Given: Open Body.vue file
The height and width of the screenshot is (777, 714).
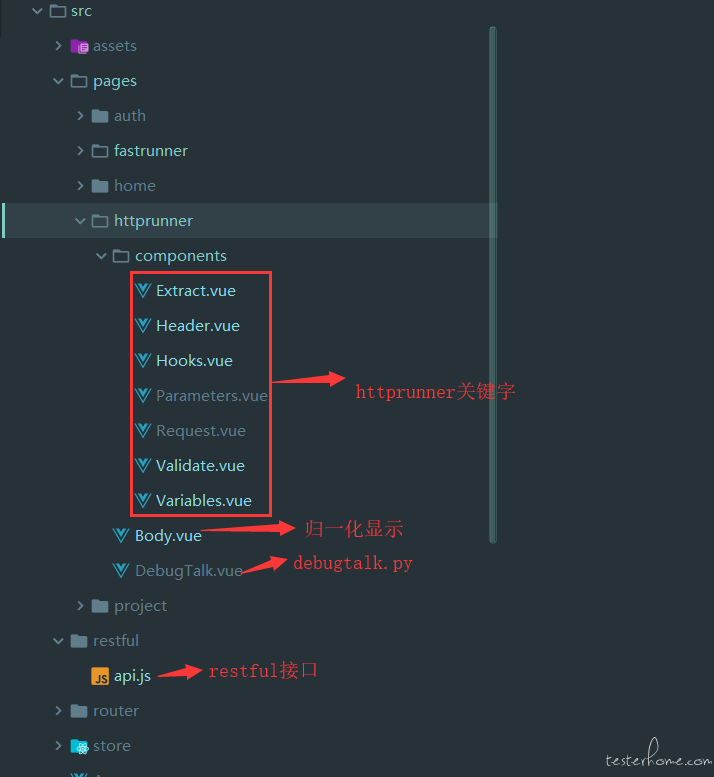Looking at the screenshot, I should pos(168,536).
